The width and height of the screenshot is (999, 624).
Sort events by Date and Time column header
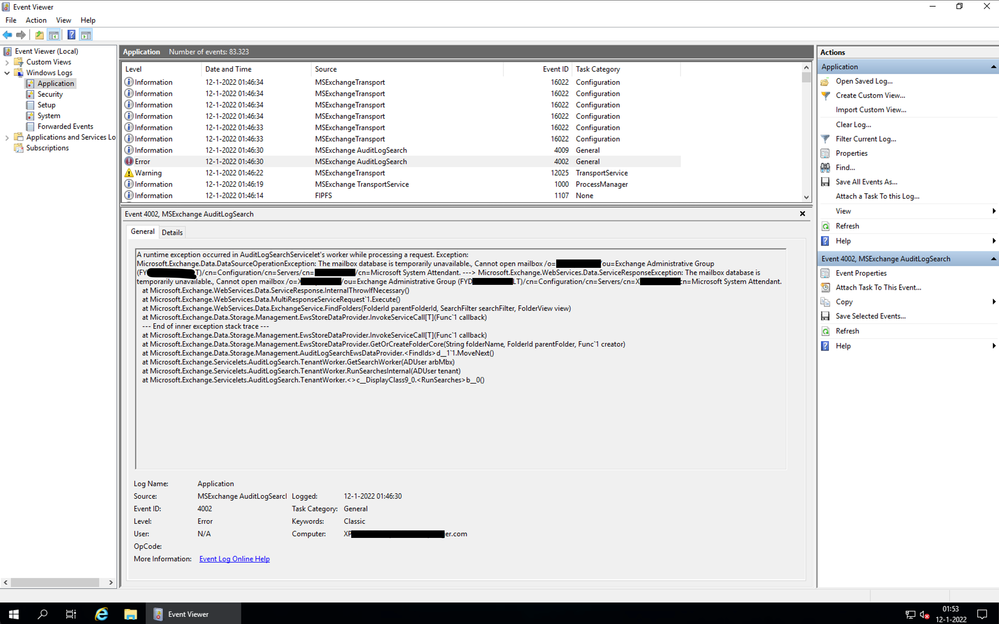click(x=256, y=69)
